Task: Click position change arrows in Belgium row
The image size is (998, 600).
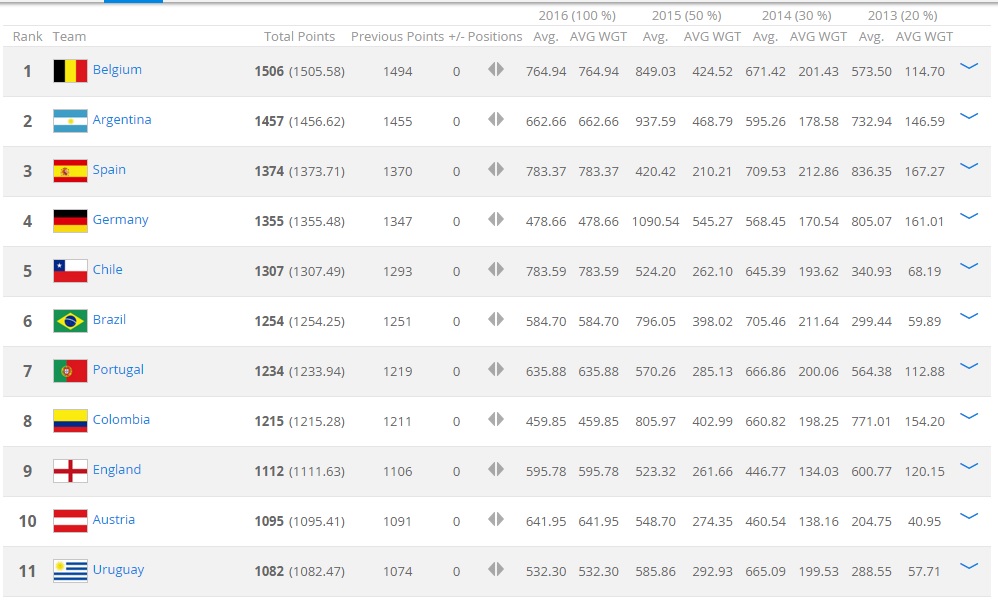Action: (x=496, y=69)
